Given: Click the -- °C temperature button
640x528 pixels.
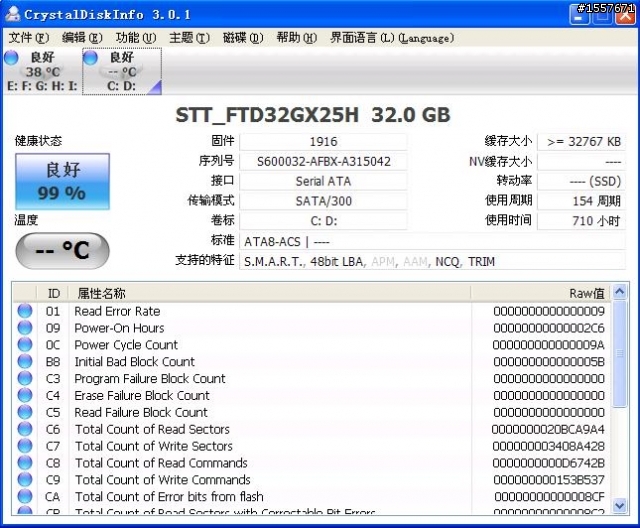Looking at the screenshot, I should click(62, 251).
